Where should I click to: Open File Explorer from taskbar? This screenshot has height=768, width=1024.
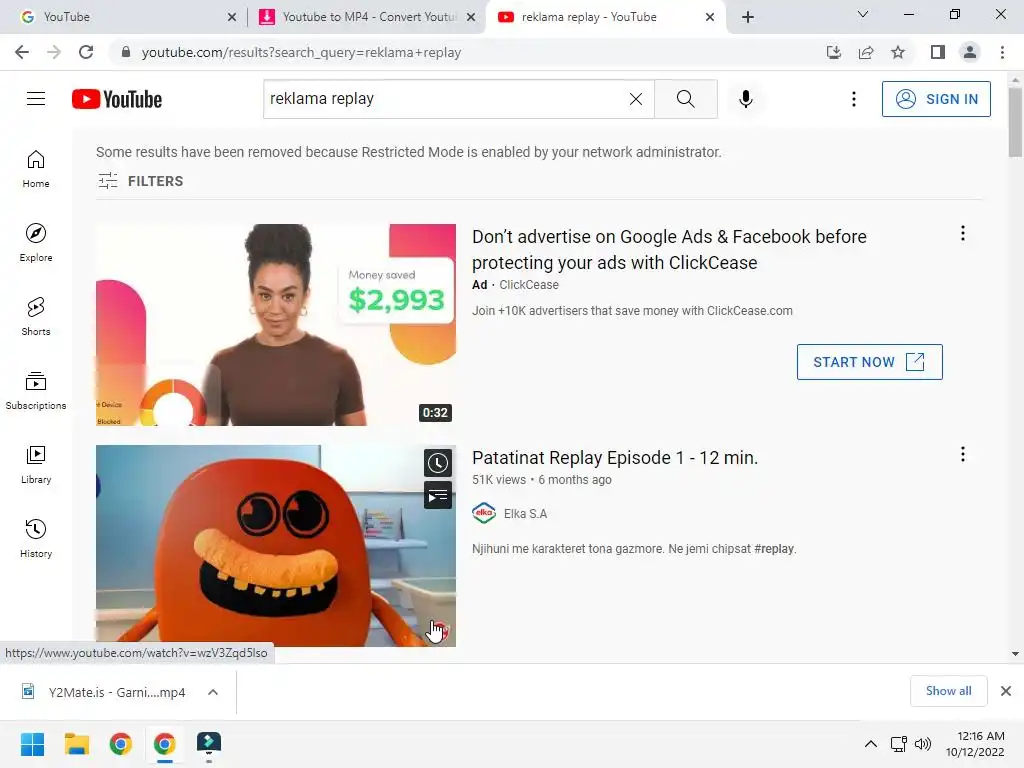click(76, 744)
